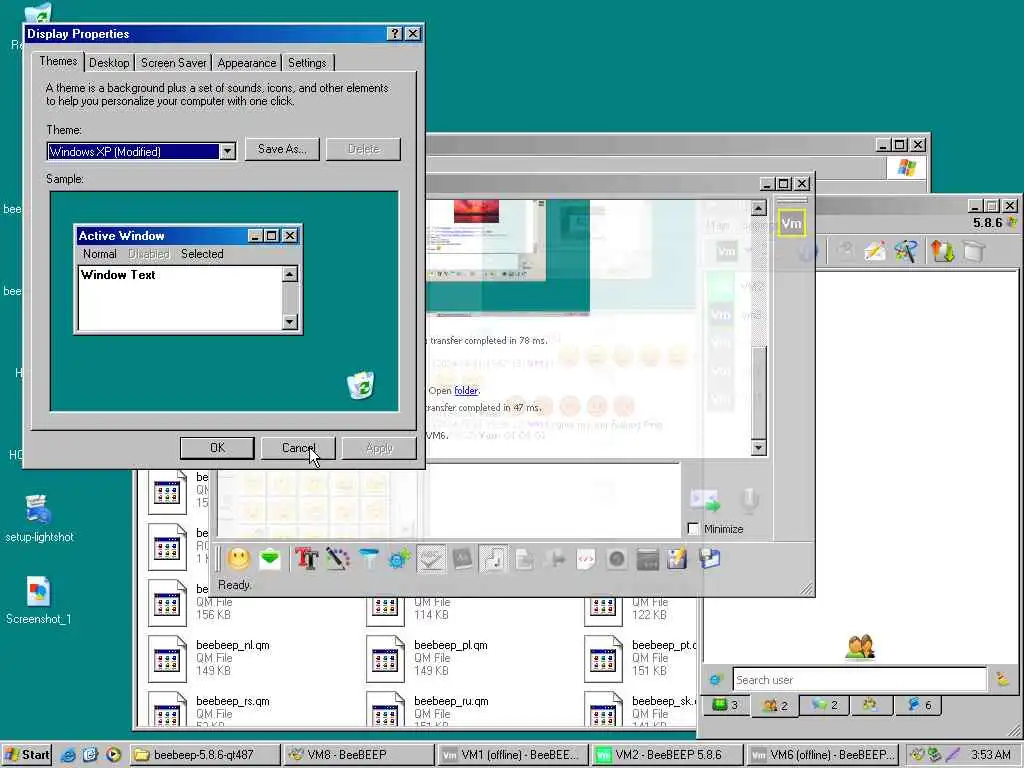
Task: Open the setup-lightshot desktop icon
Action: (38, 509)
